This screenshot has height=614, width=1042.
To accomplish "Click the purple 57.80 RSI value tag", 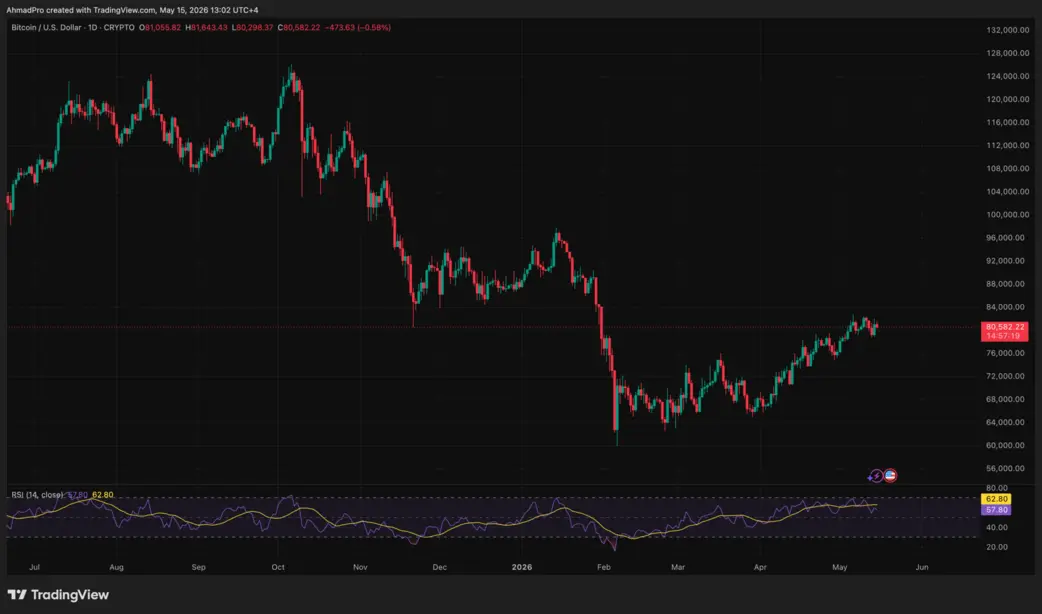I will pos(997,510).
